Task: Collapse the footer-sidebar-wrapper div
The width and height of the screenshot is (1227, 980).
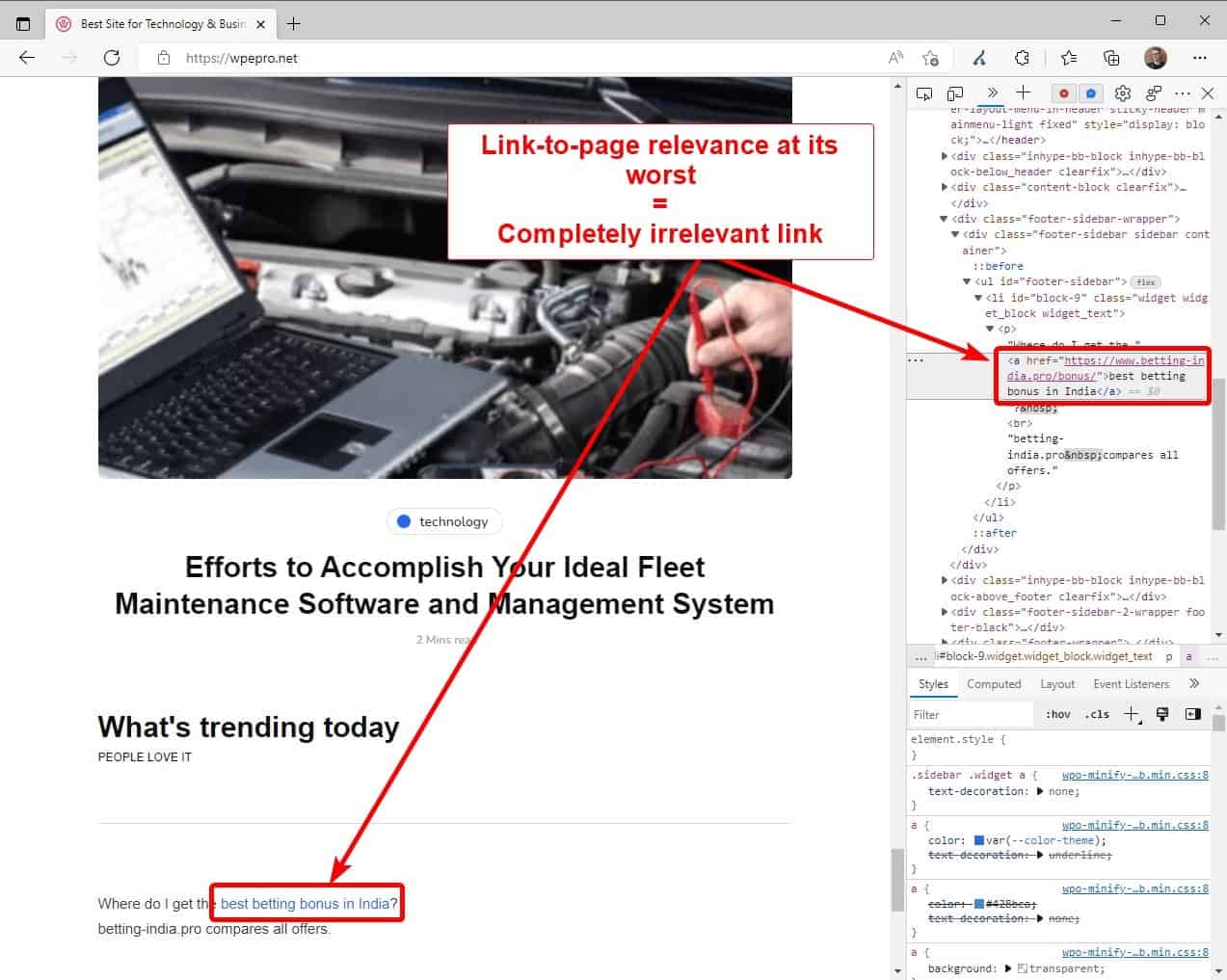Action: pos(945,219)
